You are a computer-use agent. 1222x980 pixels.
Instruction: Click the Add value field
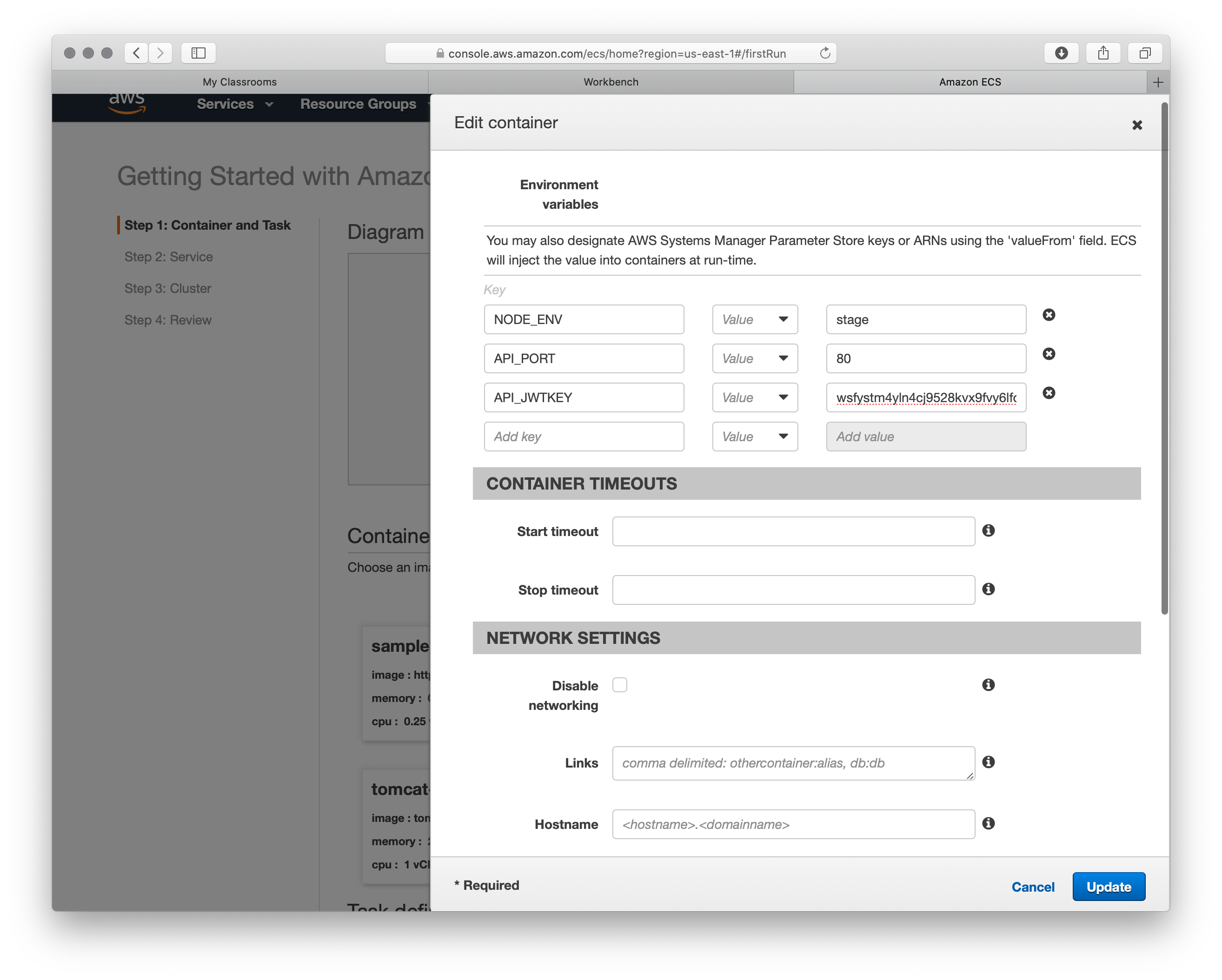pos(926,437)
